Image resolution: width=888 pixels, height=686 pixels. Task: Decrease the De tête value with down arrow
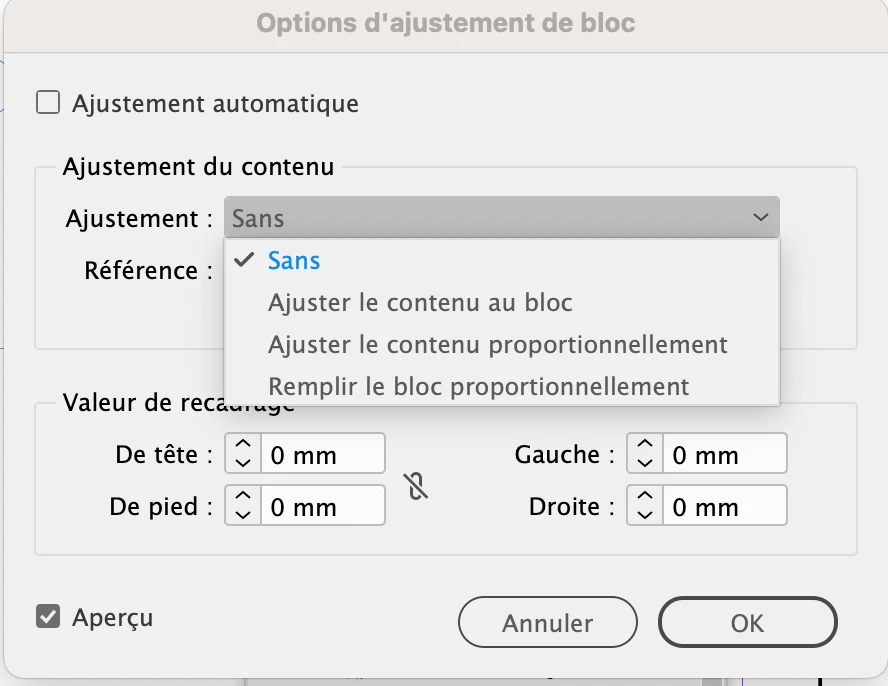[243, 463]
